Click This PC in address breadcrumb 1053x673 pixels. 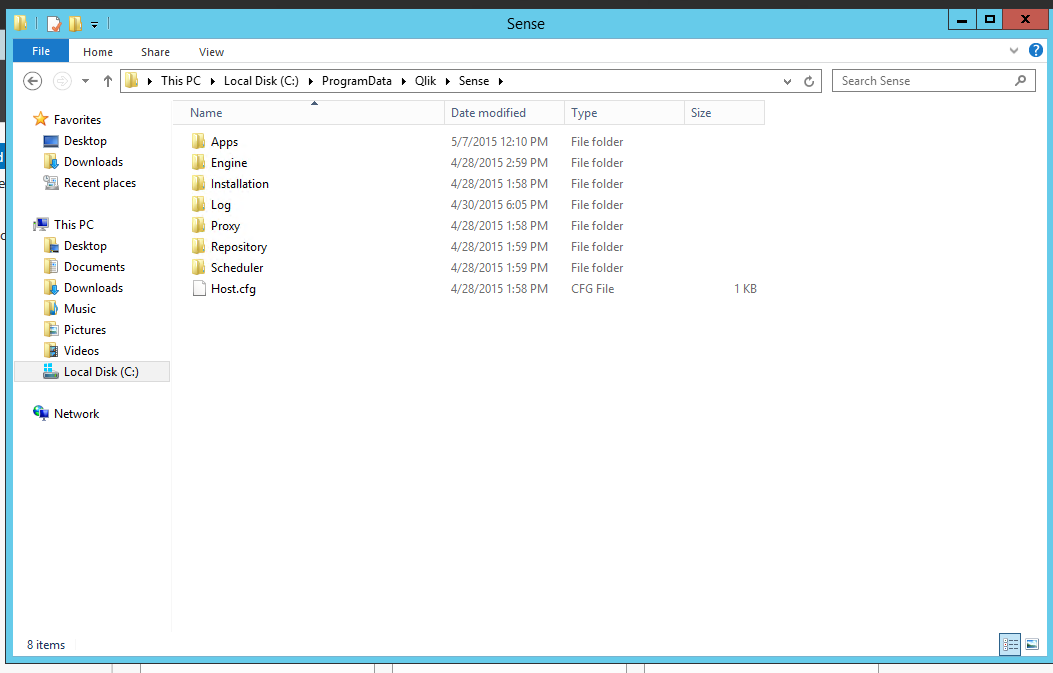click(181, 81)
